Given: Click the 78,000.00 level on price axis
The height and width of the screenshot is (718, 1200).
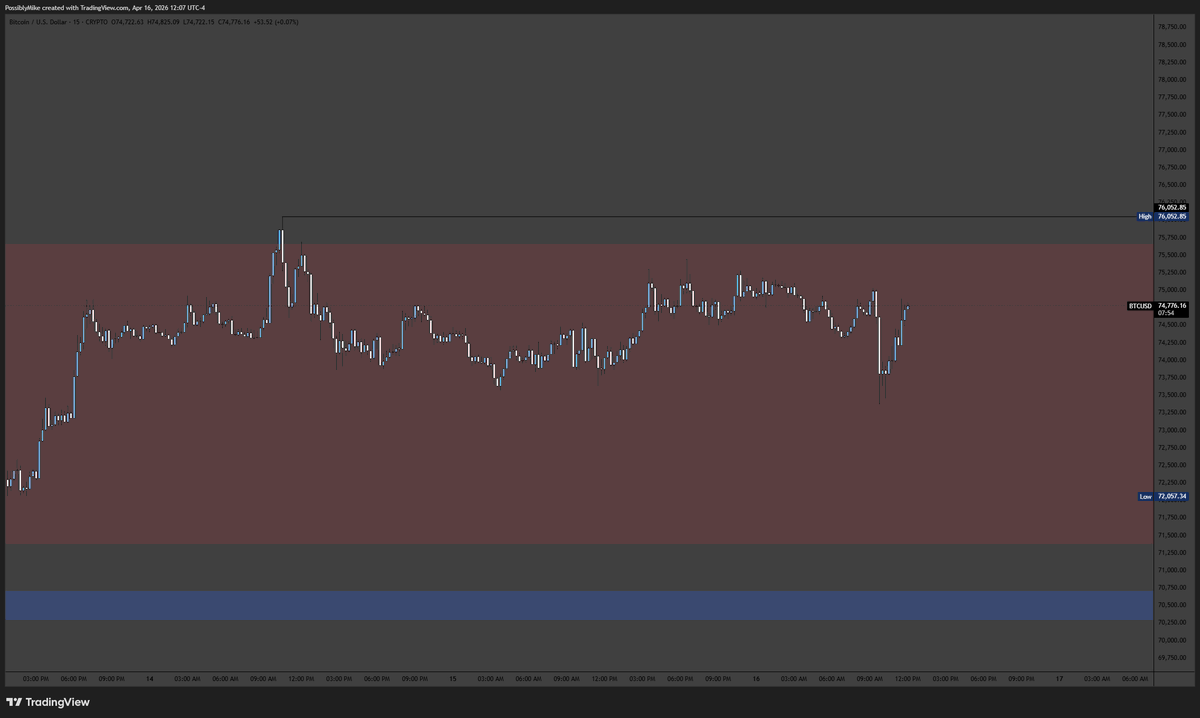Looking at the screenshot, I should [x=1172, y=79].
